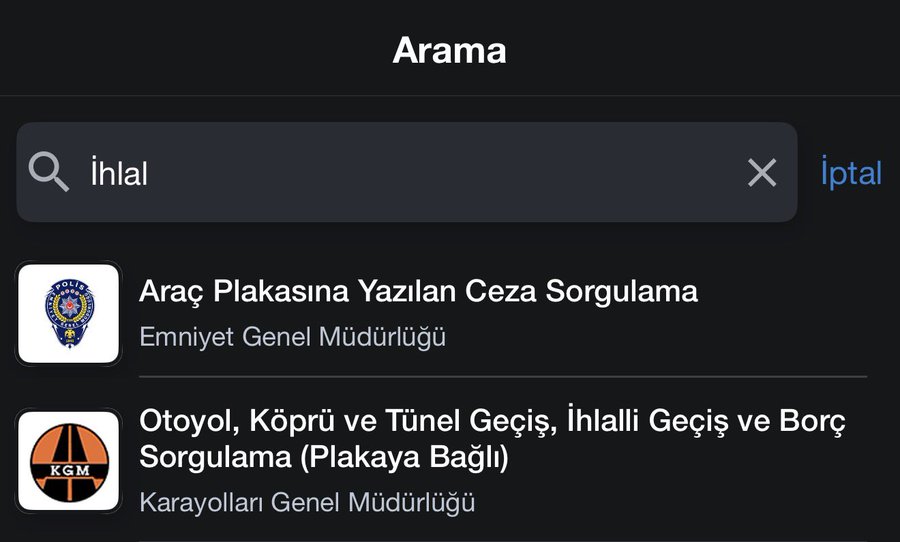
Task: Open Araç Plakasına Yazılan Ceza Sorgulama
Action: pos(418,291)
